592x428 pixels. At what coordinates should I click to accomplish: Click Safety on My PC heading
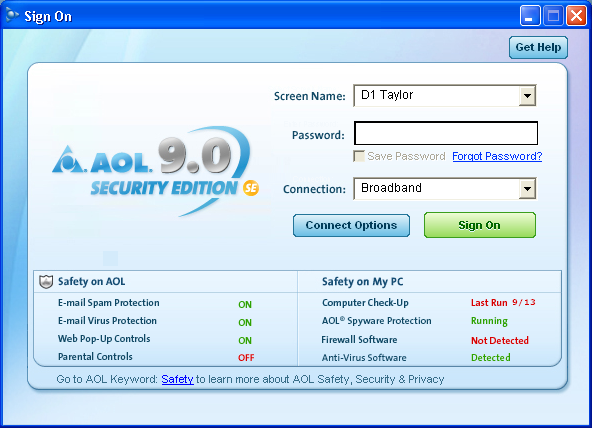point(362,282)
